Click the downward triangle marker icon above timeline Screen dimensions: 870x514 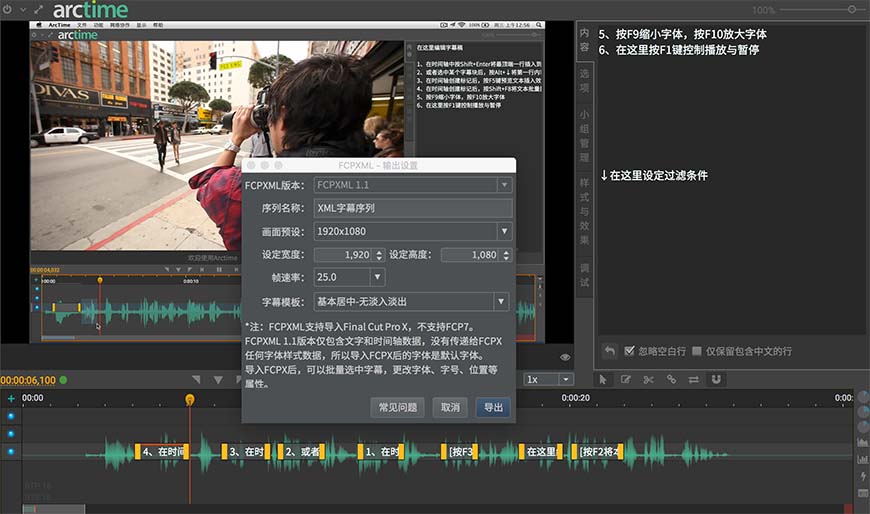[x=218, y=380]
